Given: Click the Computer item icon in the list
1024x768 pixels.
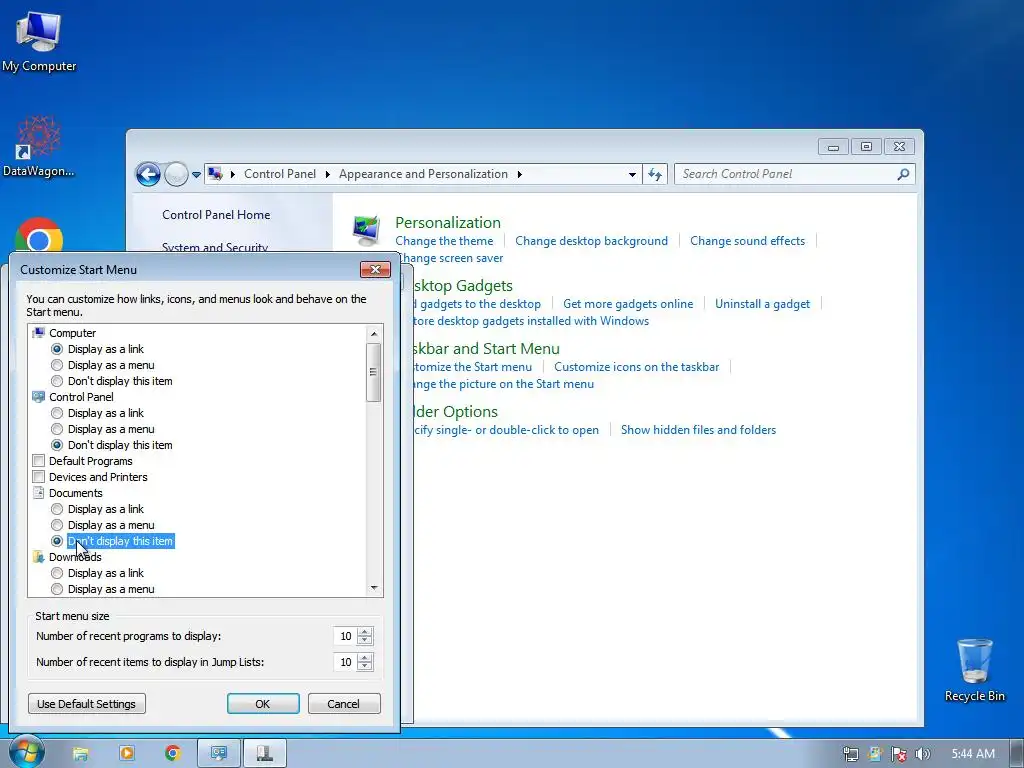Looking at the screenshot, I should click(x=39, y=333).
